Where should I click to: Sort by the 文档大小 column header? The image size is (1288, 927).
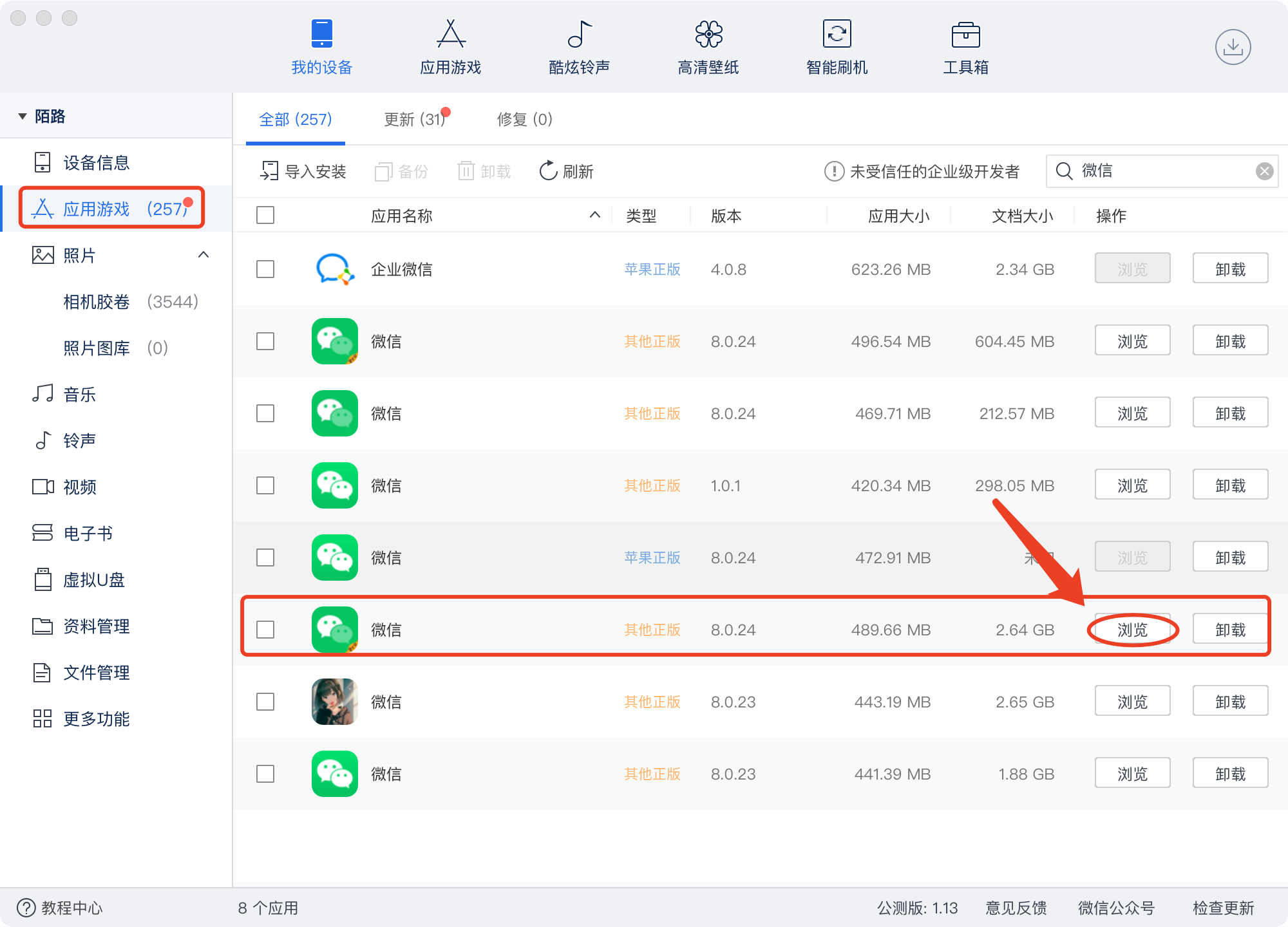[1023, 216]
